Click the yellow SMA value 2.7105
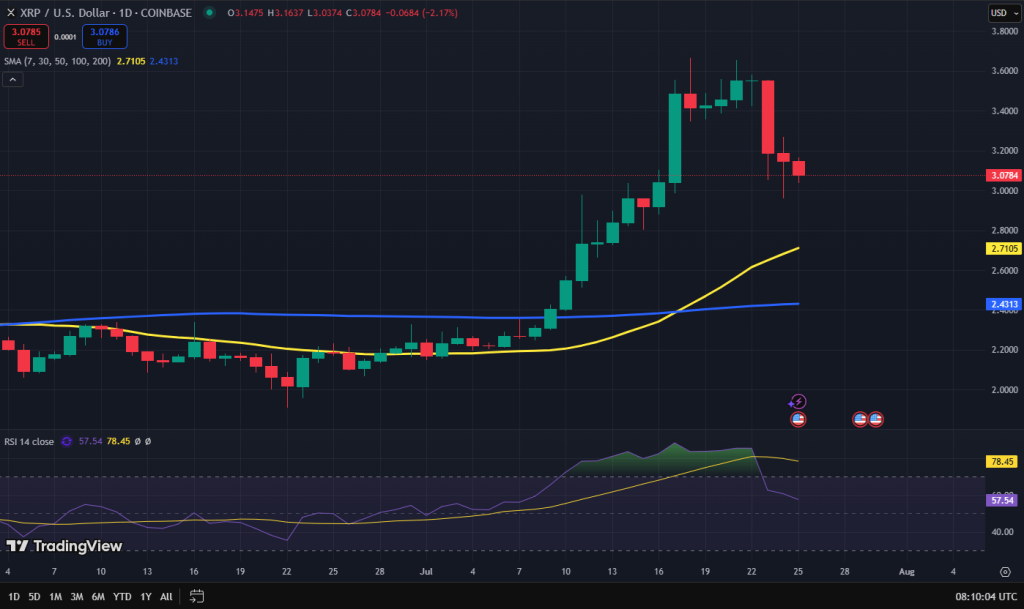 pyautogui.click(x=131, y=61)
